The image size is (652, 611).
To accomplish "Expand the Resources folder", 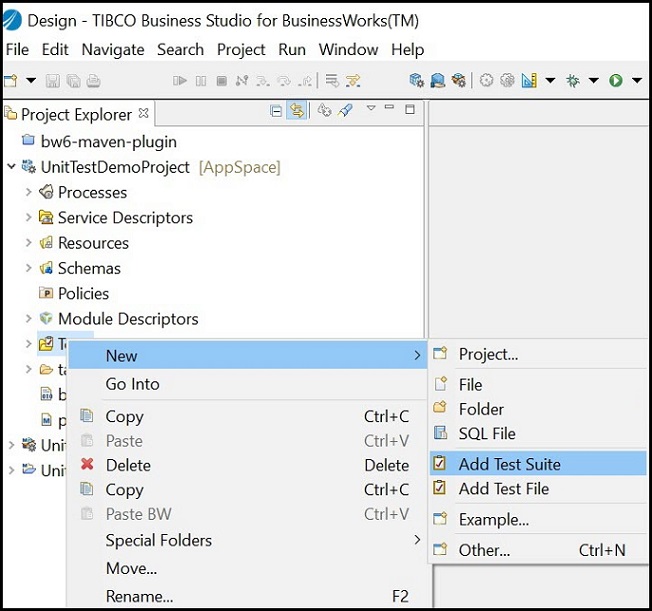I will (x=28, y=243).
